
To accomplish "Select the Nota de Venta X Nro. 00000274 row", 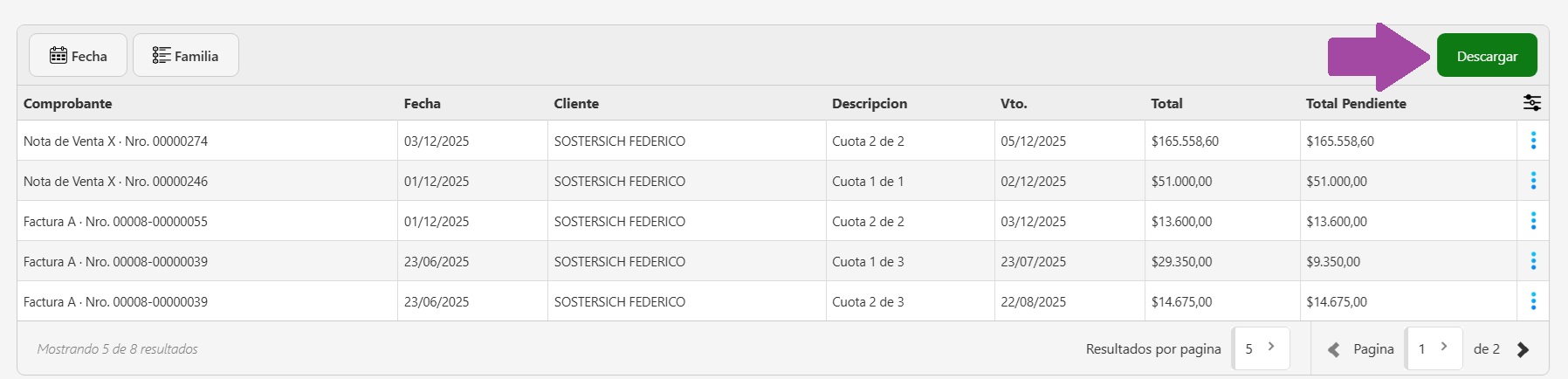I will point(115,141).
